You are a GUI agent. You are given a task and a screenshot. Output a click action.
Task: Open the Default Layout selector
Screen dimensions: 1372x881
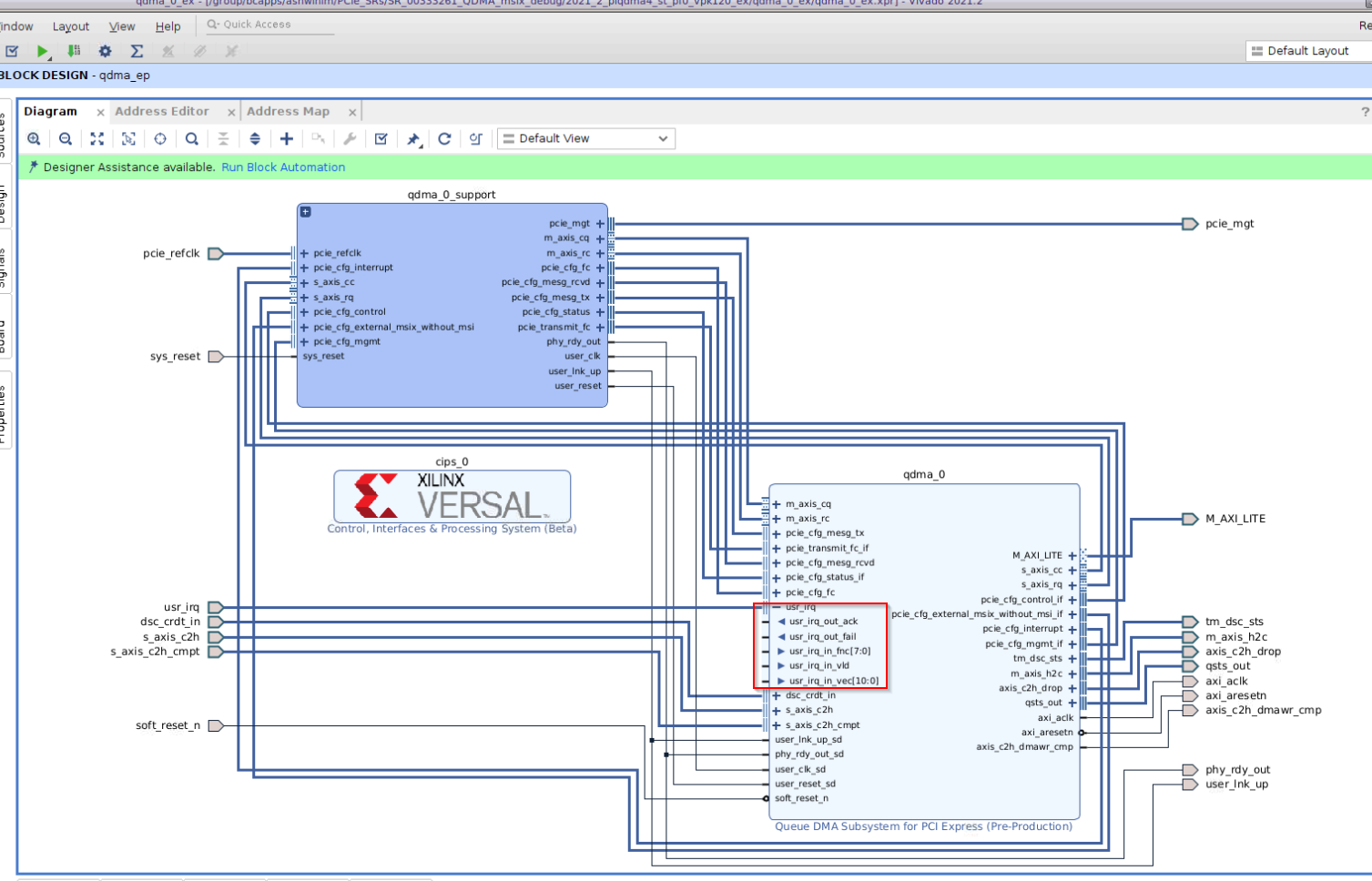click(x=1307, y=51)
